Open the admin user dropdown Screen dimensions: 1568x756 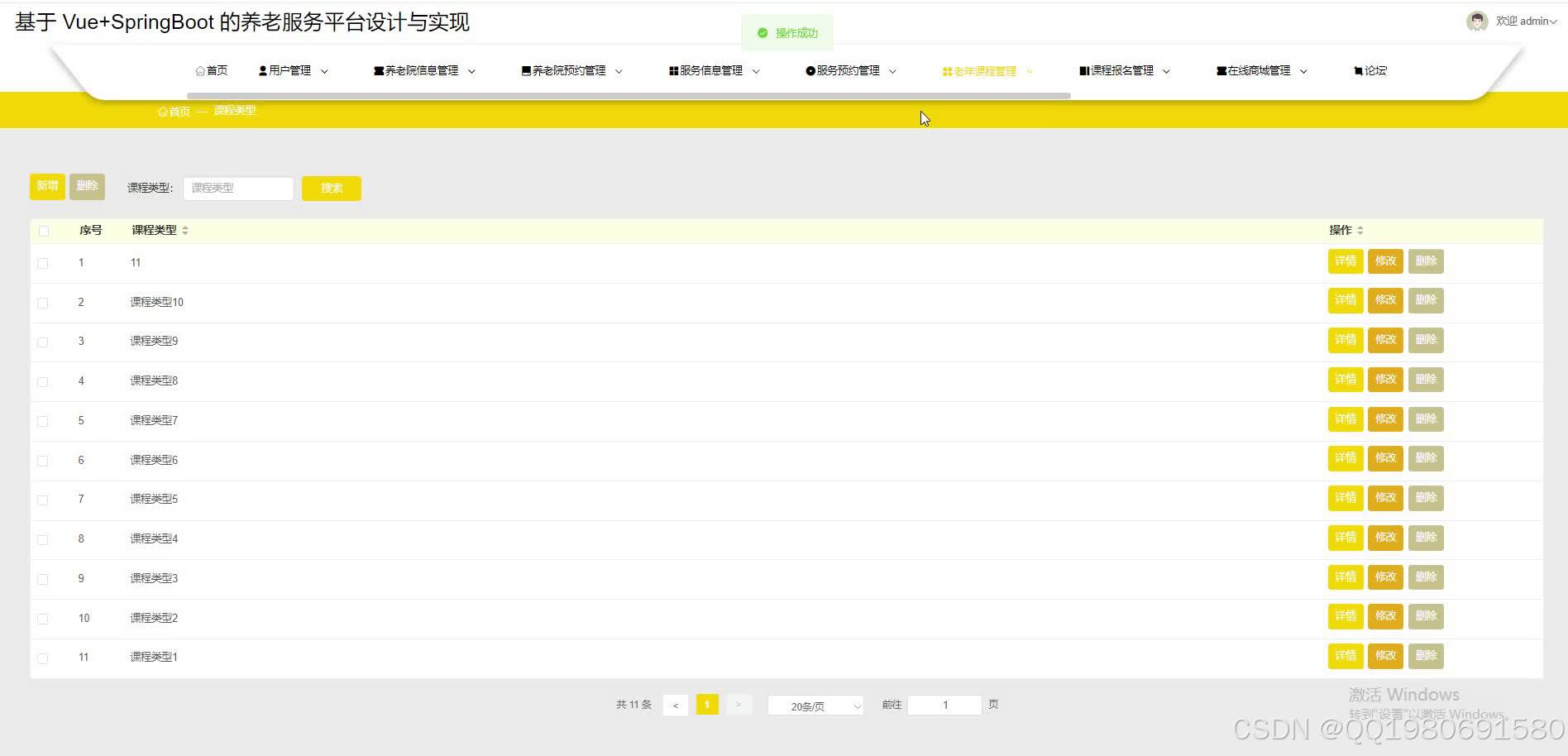point(1526,22)
